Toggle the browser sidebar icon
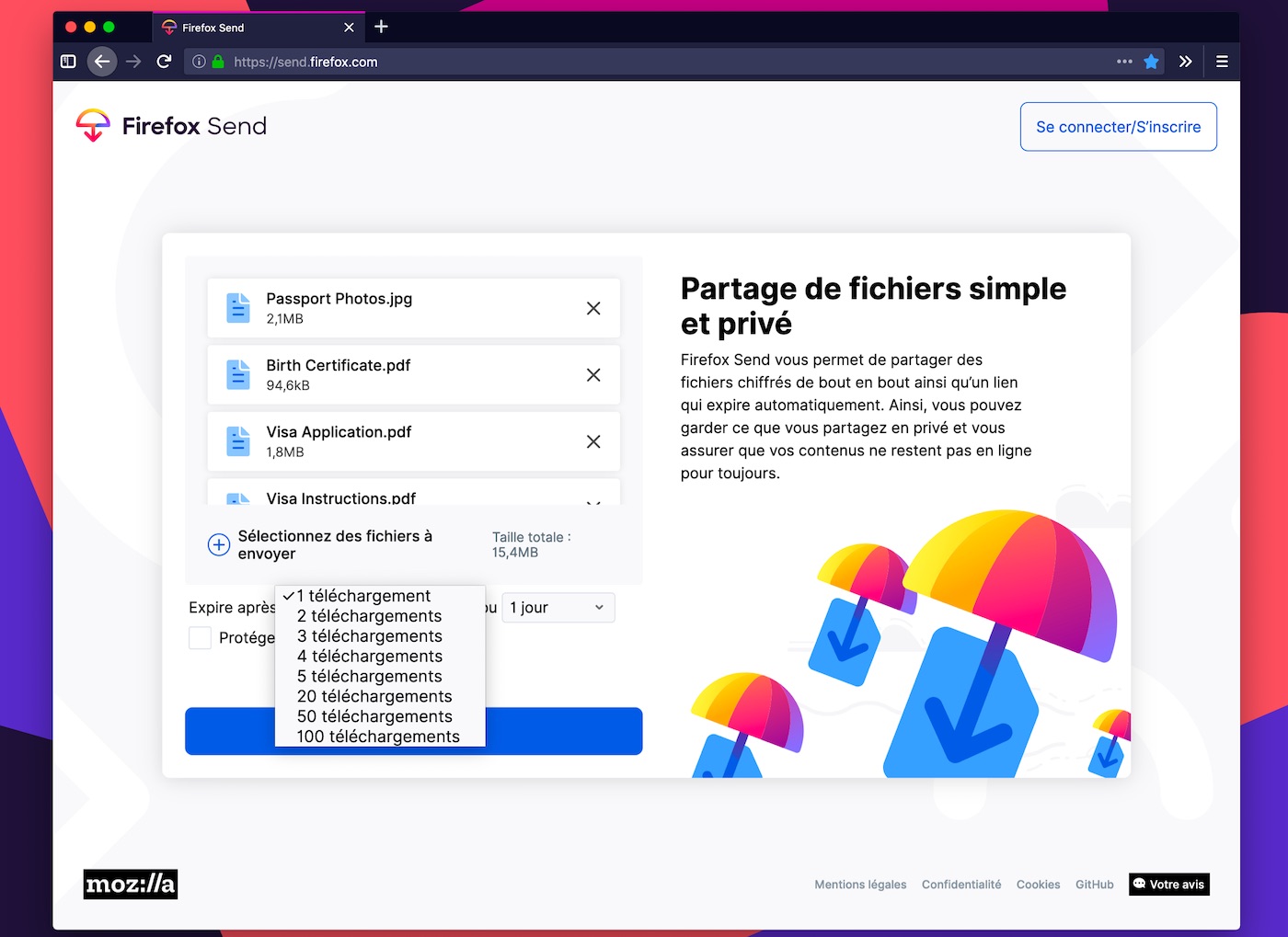The height and width of the screenshot is (937, 1288). click(x=68, y=61)
